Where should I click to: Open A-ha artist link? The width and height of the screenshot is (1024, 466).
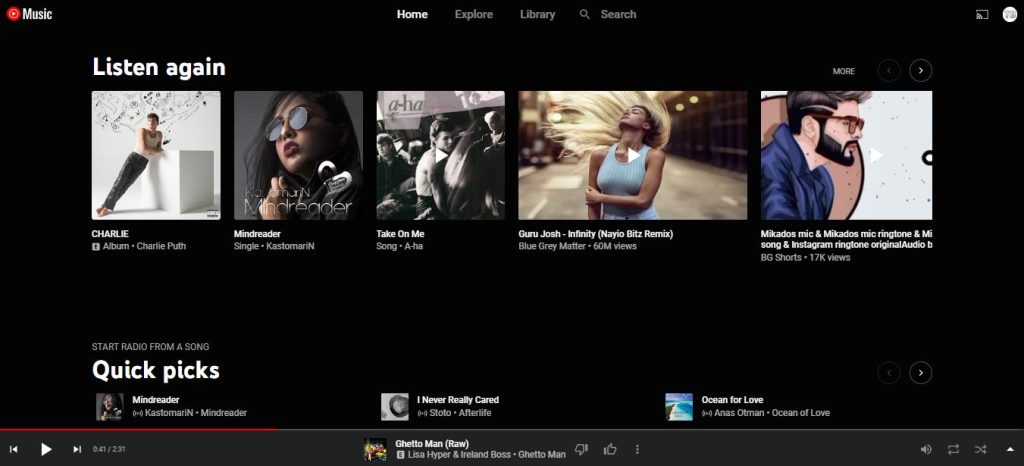click(x=414, y=246)
